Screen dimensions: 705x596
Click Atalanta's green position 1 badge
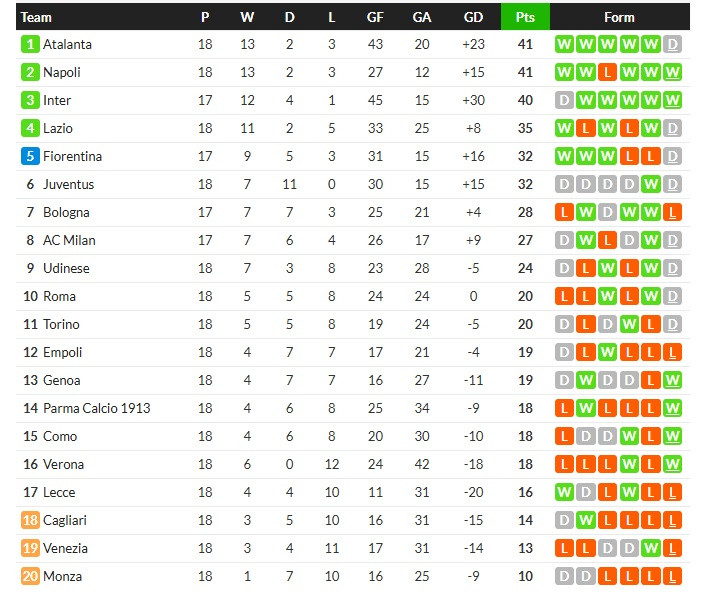30,44
